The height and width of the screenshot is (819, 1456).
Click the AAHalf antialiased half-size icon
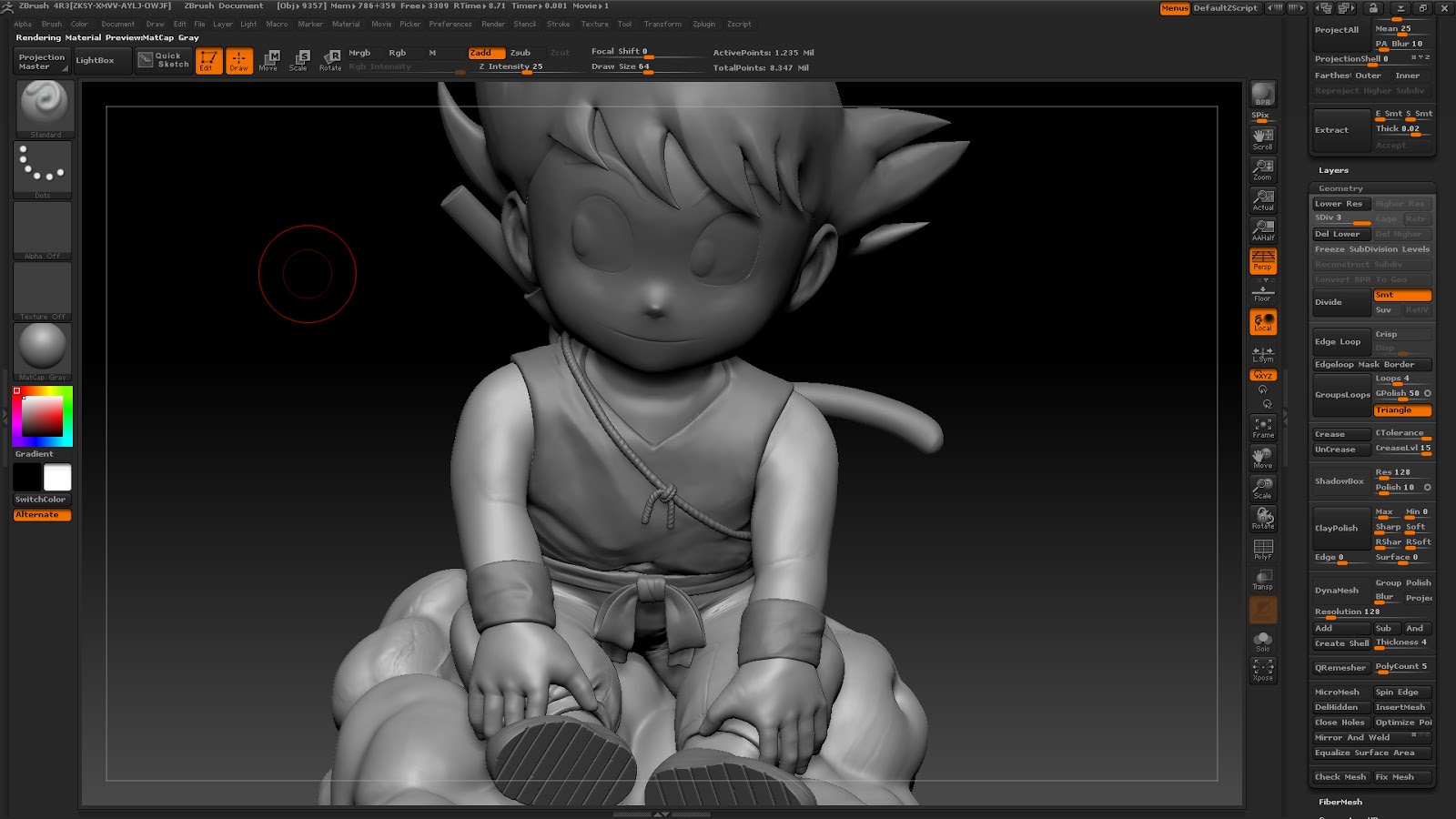1263,229
